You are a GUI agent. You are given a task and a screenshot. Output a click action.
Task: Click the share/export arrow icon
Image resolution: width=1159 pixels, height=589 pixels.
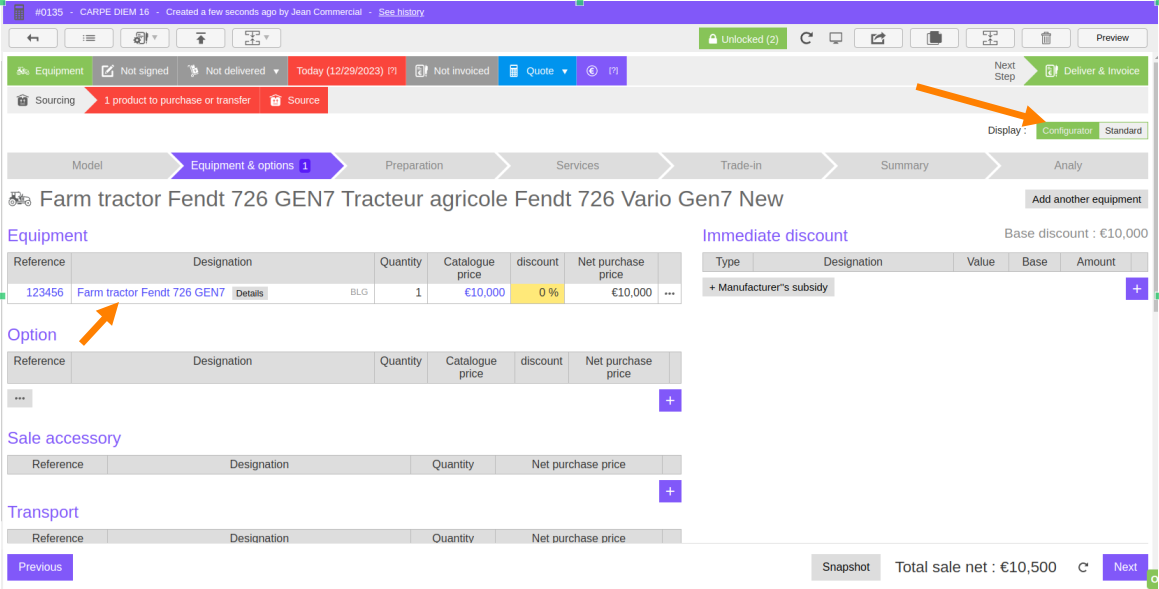[878, 38]
